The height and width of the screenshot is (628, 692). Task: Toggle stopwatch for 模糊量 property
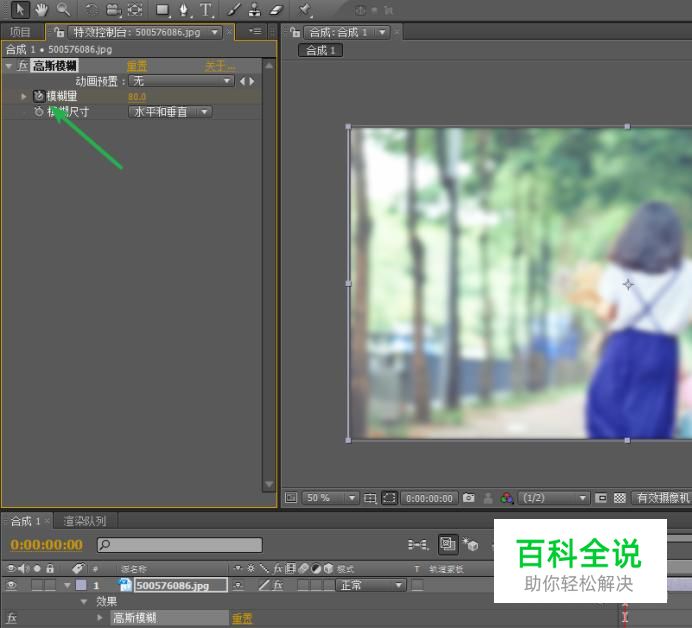[39, 96]
